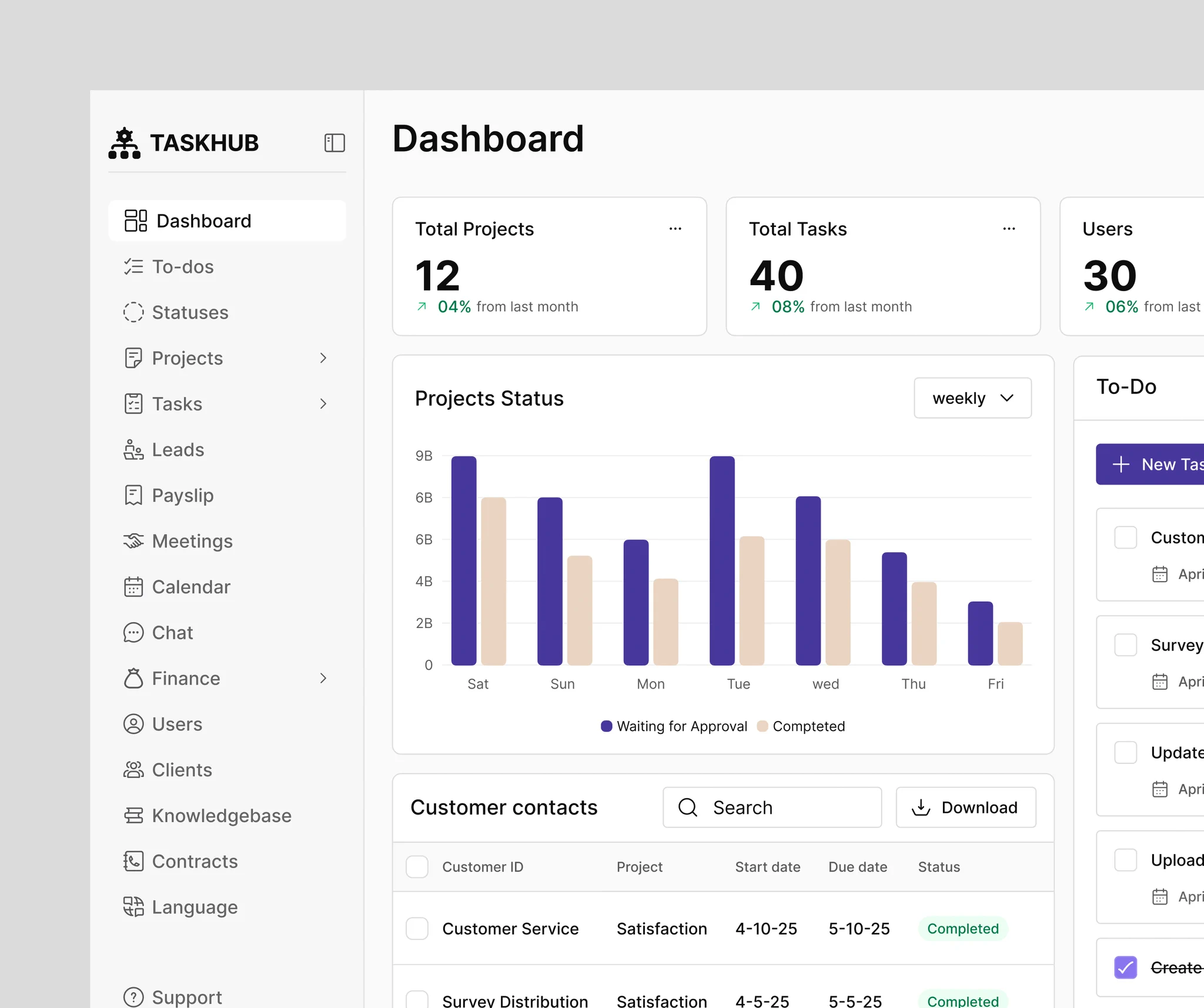The width and height of the screenshot is (1204, 1008).
Task: Focus the Customer contacts Search field
Action: [x=772, y=807]
